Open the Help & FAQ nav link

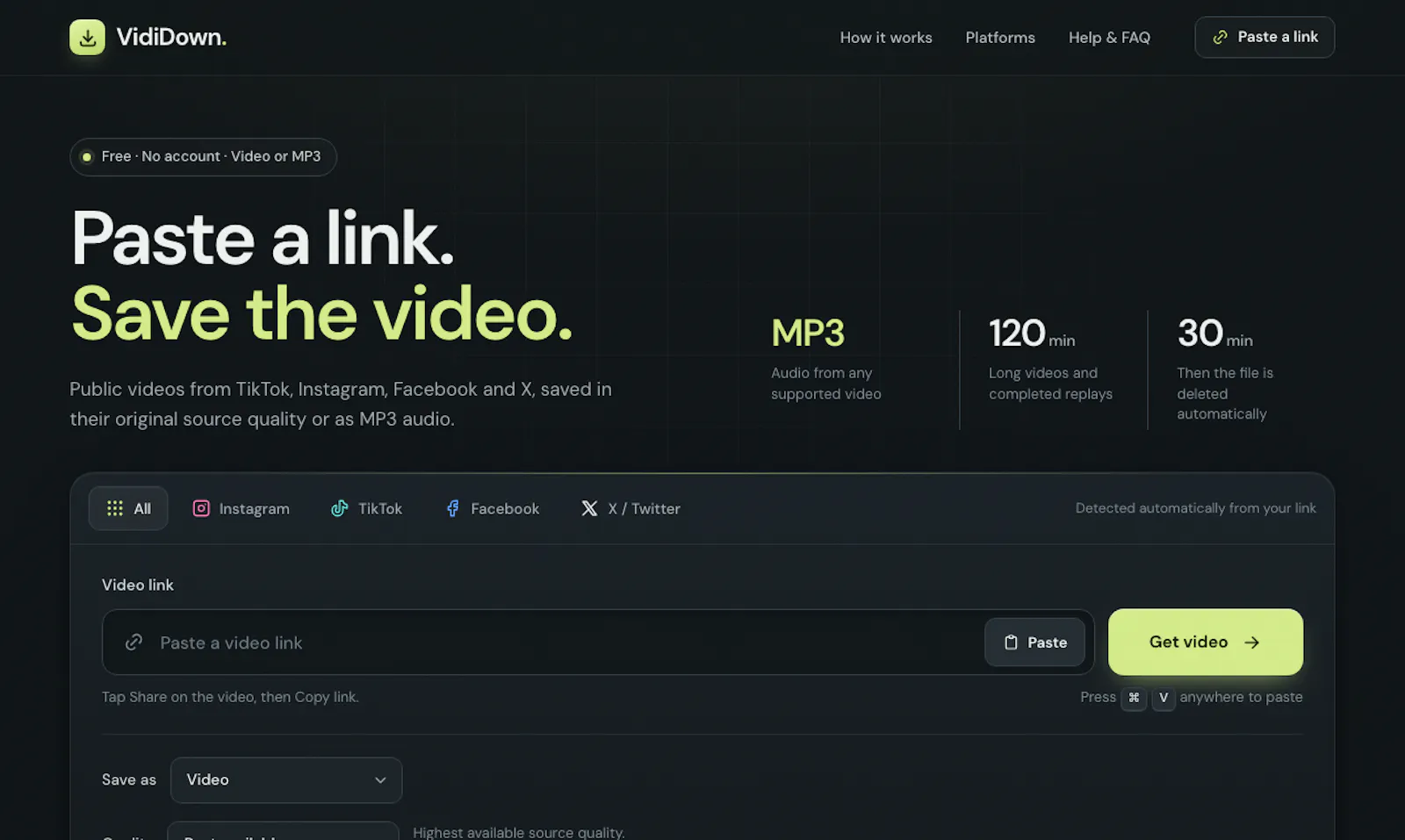pyautogui.click(x=1109, y=38)
